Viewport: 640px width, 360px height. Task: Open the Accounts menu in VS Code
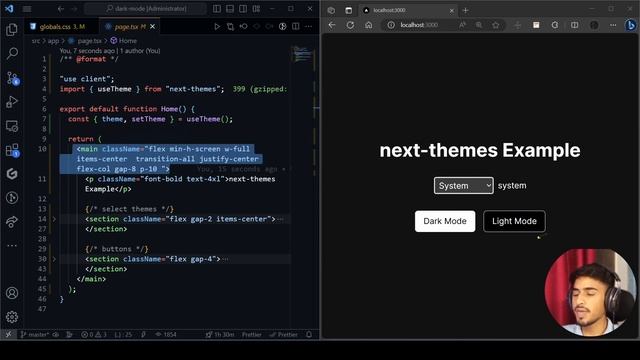[x=12, y=293]
